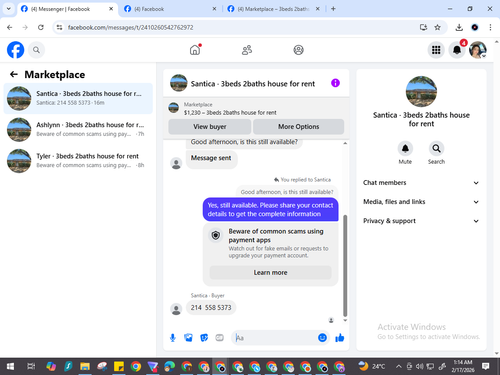Reload the page in Chrome

(41, 27)
